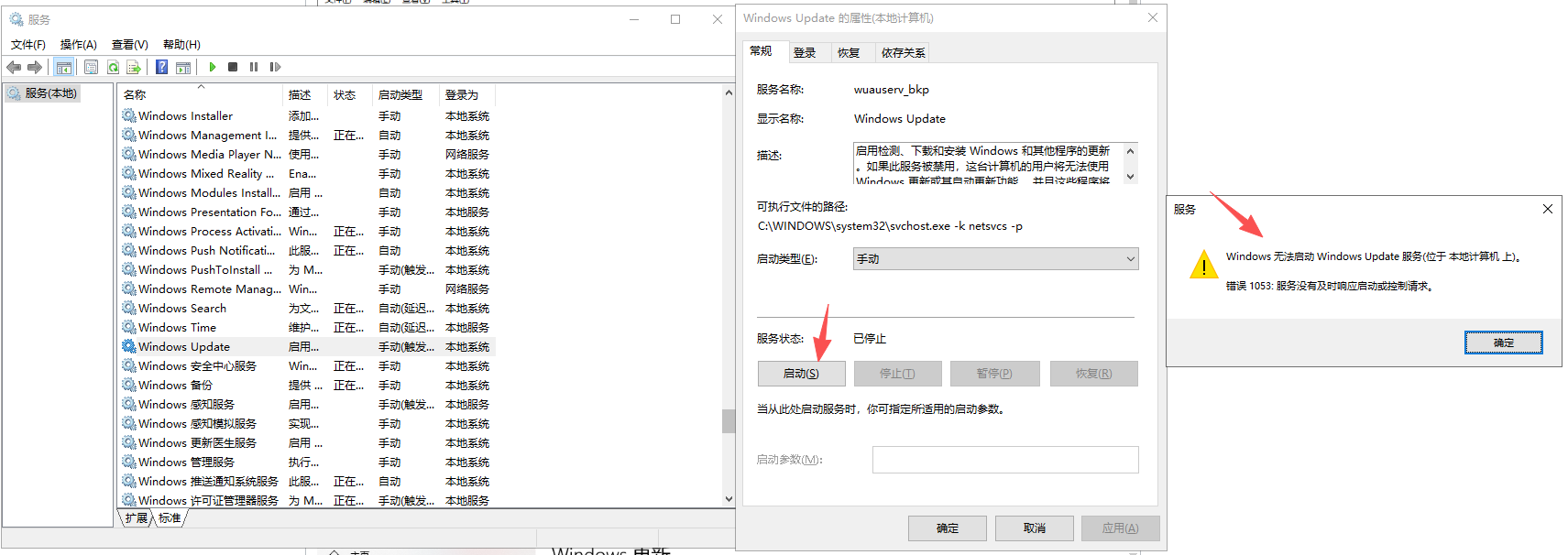
Task: Open the 文件(F) menu
Action: [28, 44]
